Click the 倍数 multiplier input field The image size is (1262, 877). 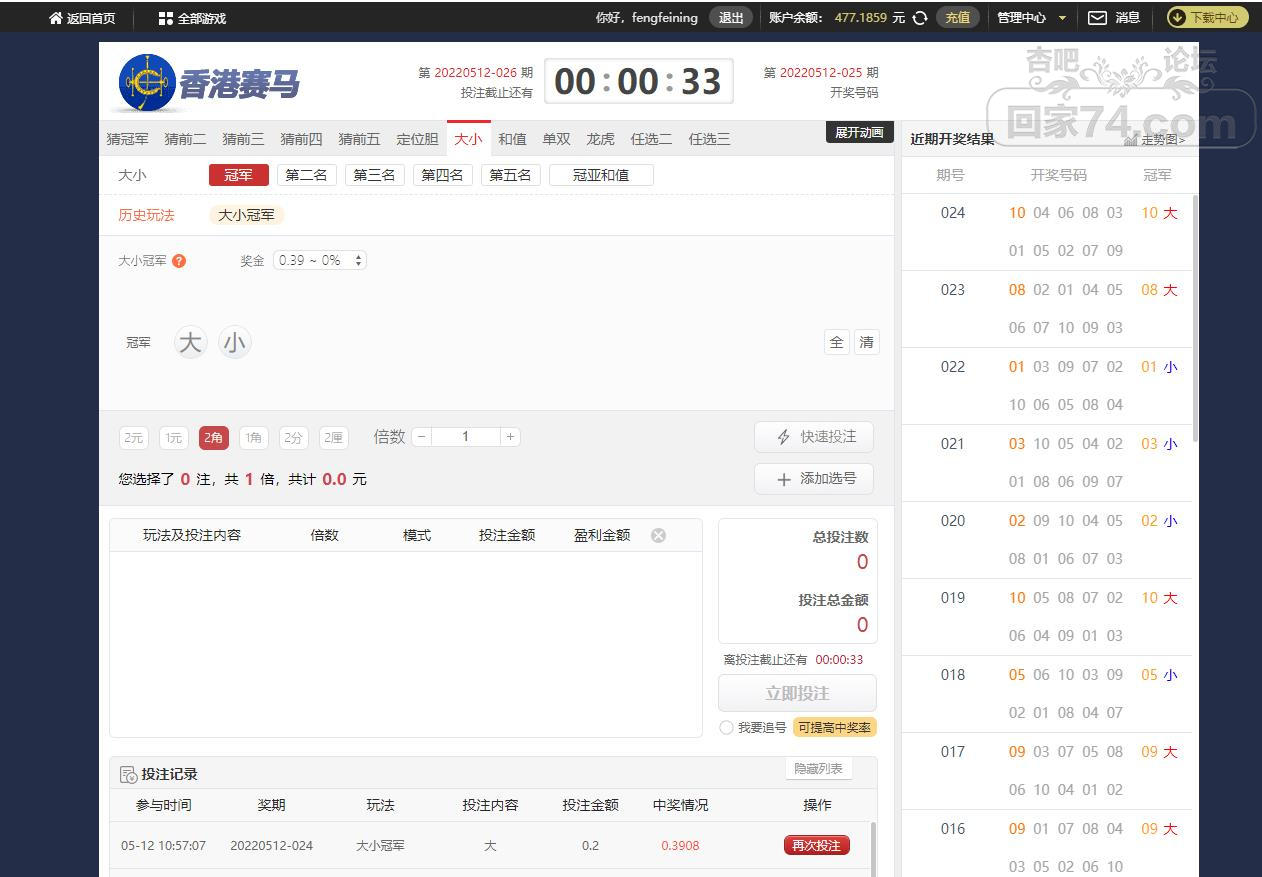pos(465,437)
